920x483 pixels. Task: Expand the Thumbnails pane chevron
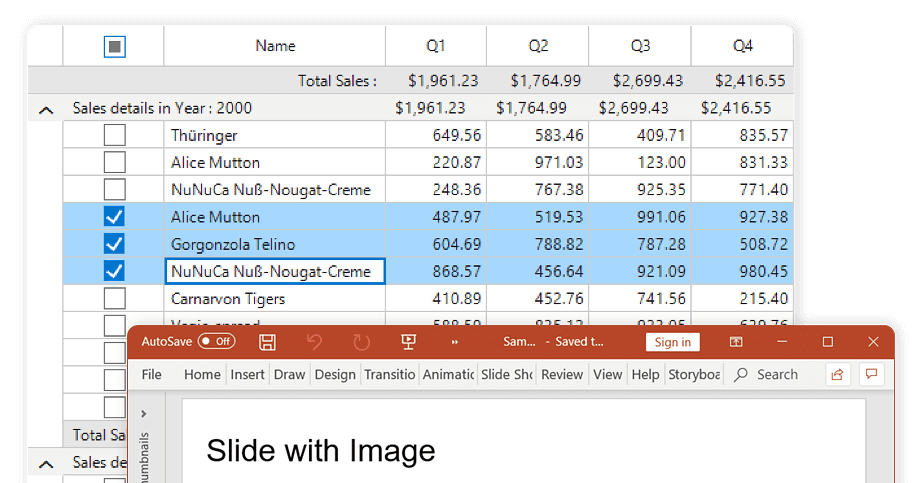144,413
